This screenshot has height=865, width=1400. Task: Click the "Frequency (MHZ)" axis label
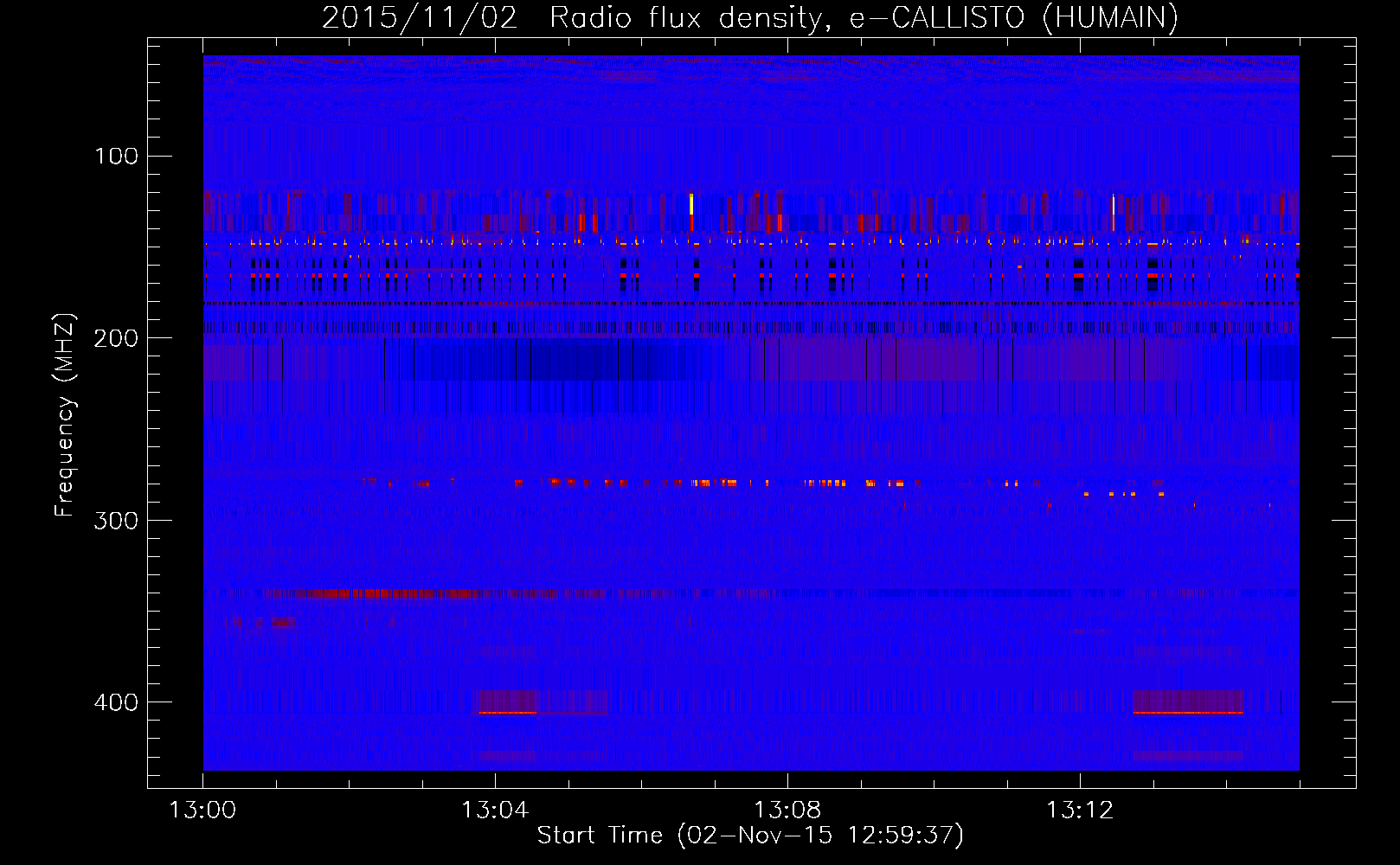click(x=65, y=414)
